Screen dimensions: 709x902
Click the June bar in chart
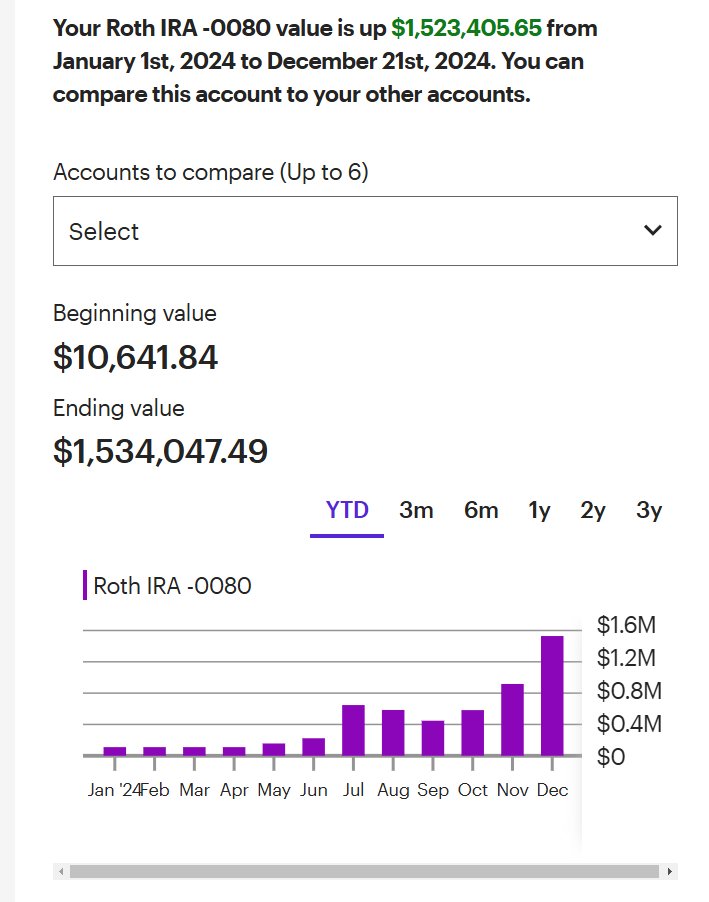(x=314, y=747)
